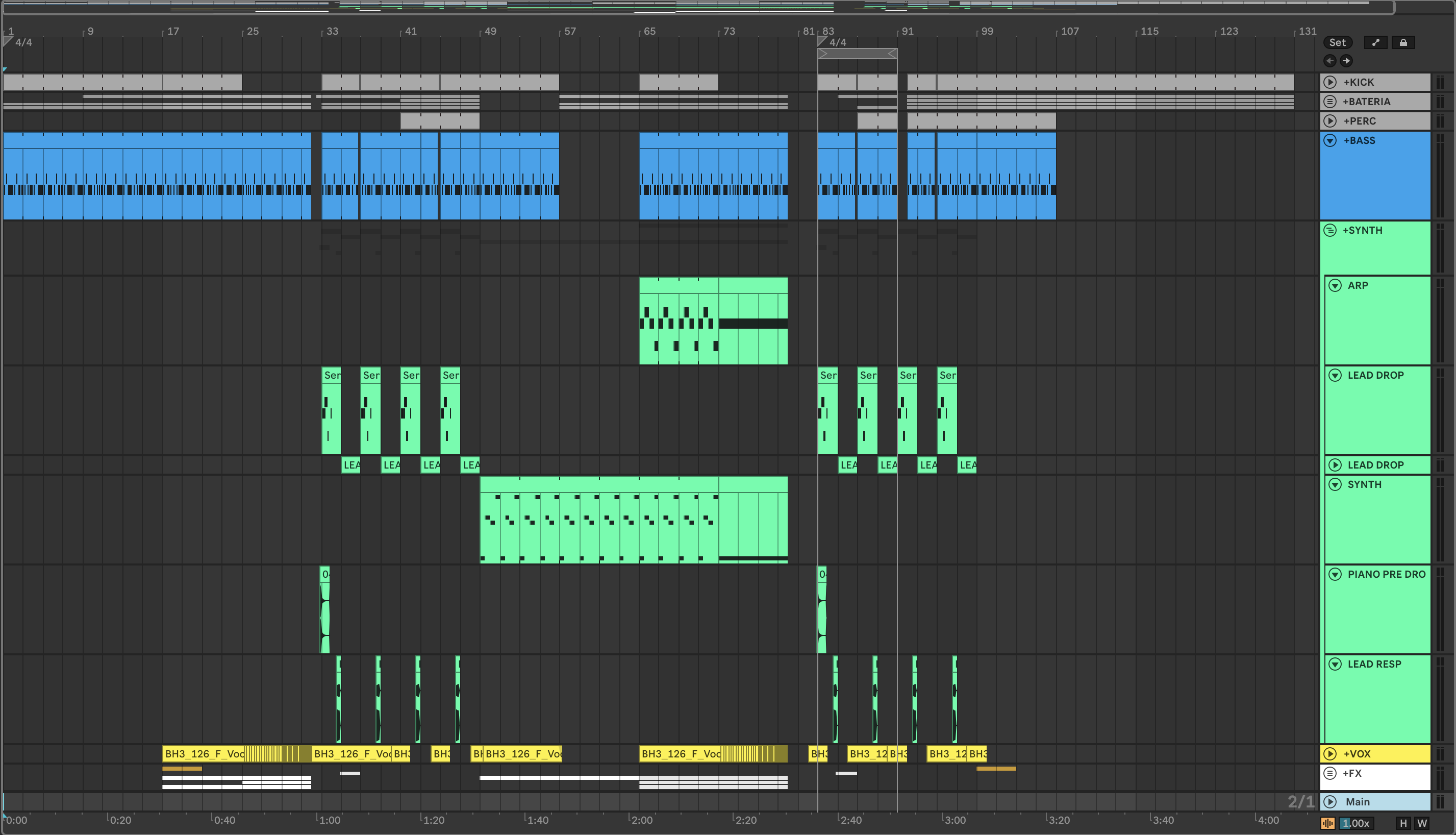Viewport: 1456px width, 835px height.
Task: Select the ARP track name
Action: (x=1358, y=285)
